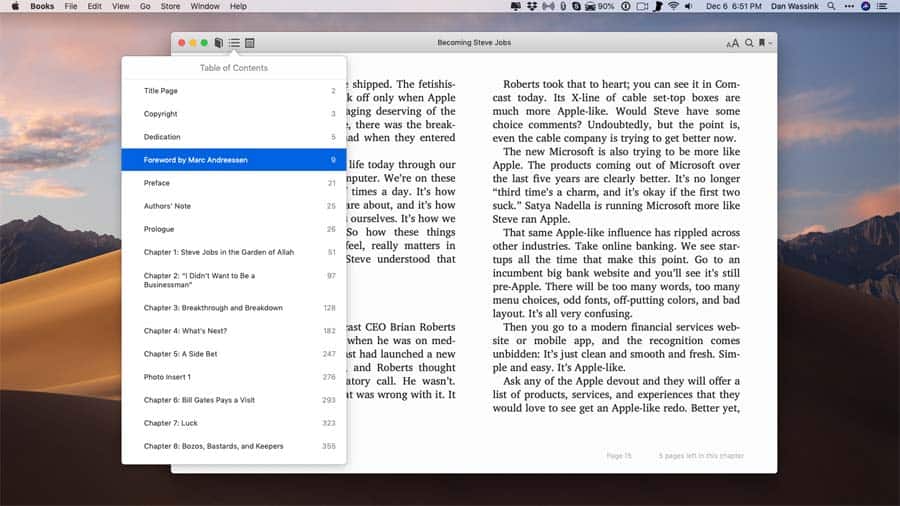The height and width of the screenshot is (506, 900).
Task: Bookmark this page with the bookmark icon
Action: [760, 43]
